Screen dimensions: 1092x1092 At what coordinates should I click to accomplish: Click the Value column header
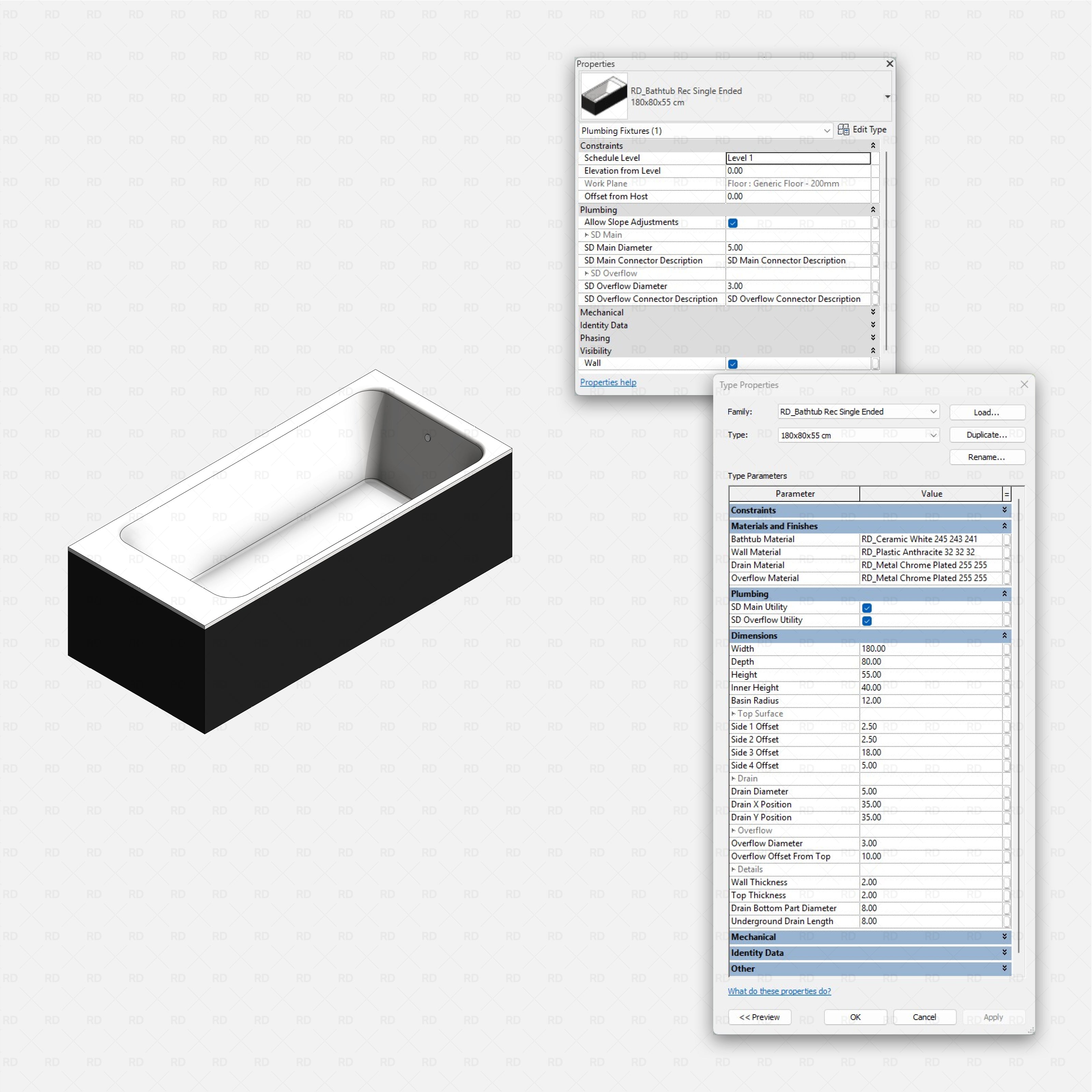tap(931, 494)
